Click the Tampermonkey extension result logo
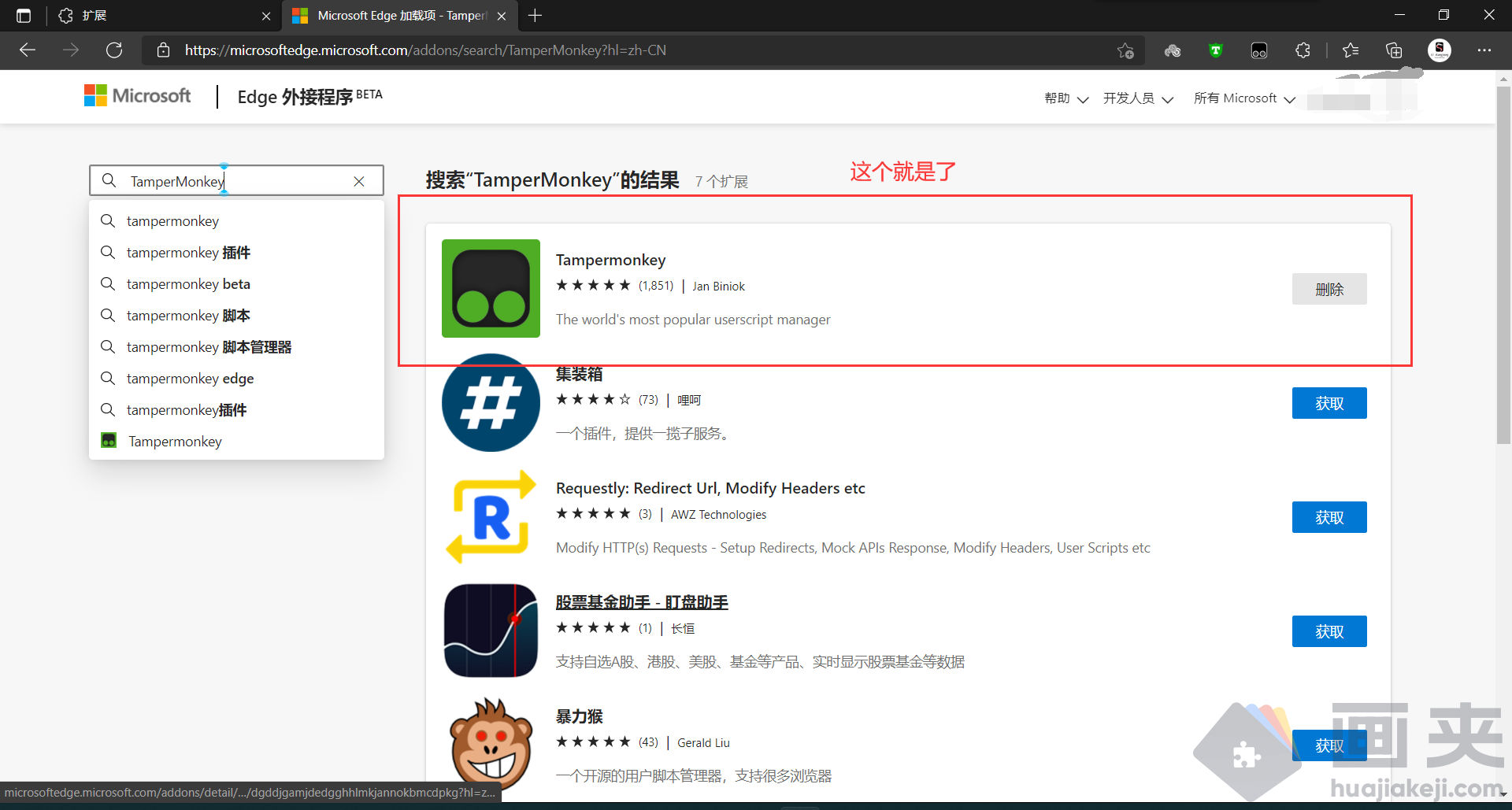Viewport: 1512px width, 810px height. coord(490,288)
